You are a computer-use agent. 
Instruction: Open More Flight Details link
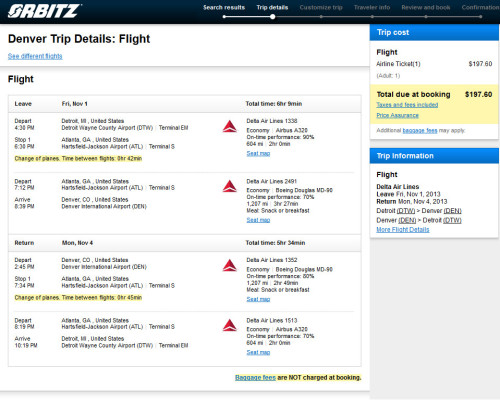click(x=403, y=229)
